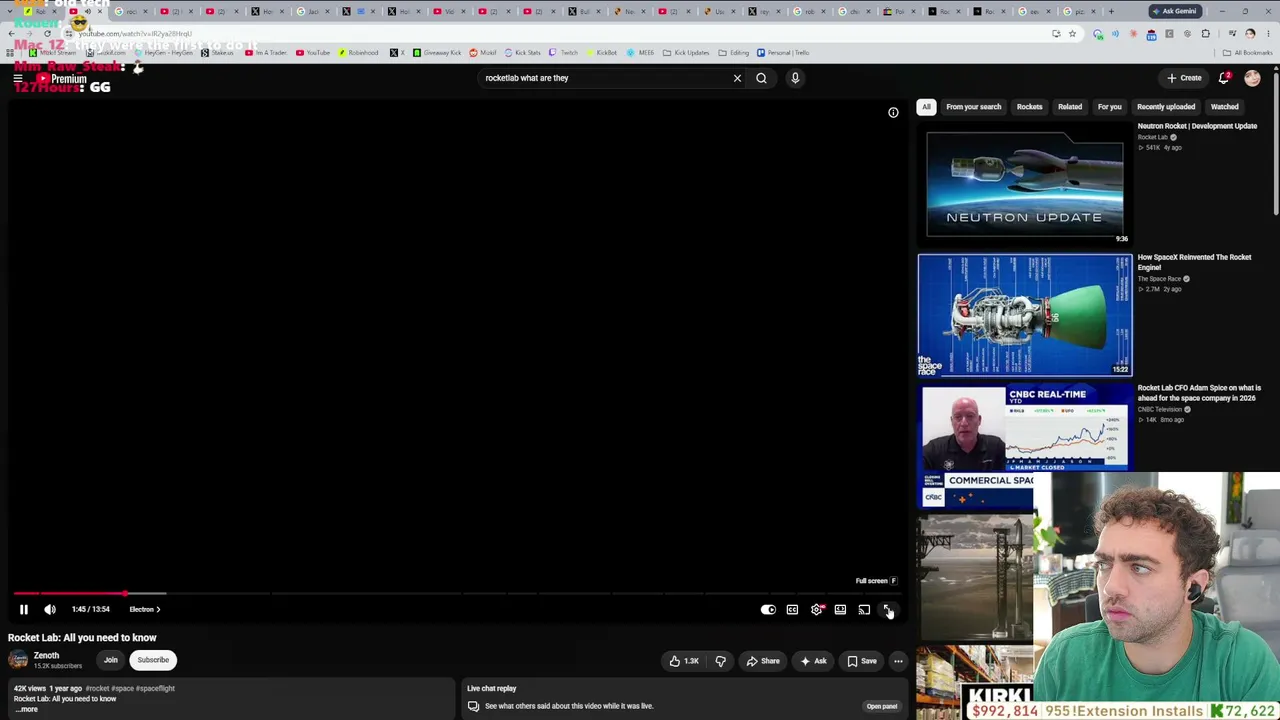Open the YouTube account avatar menu
1280x720 pixels.
click(1252, 78)
